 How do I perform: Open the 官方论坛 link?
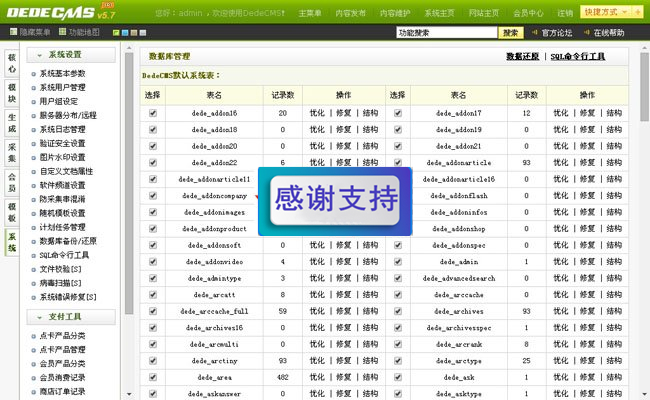tap(557, 32)
